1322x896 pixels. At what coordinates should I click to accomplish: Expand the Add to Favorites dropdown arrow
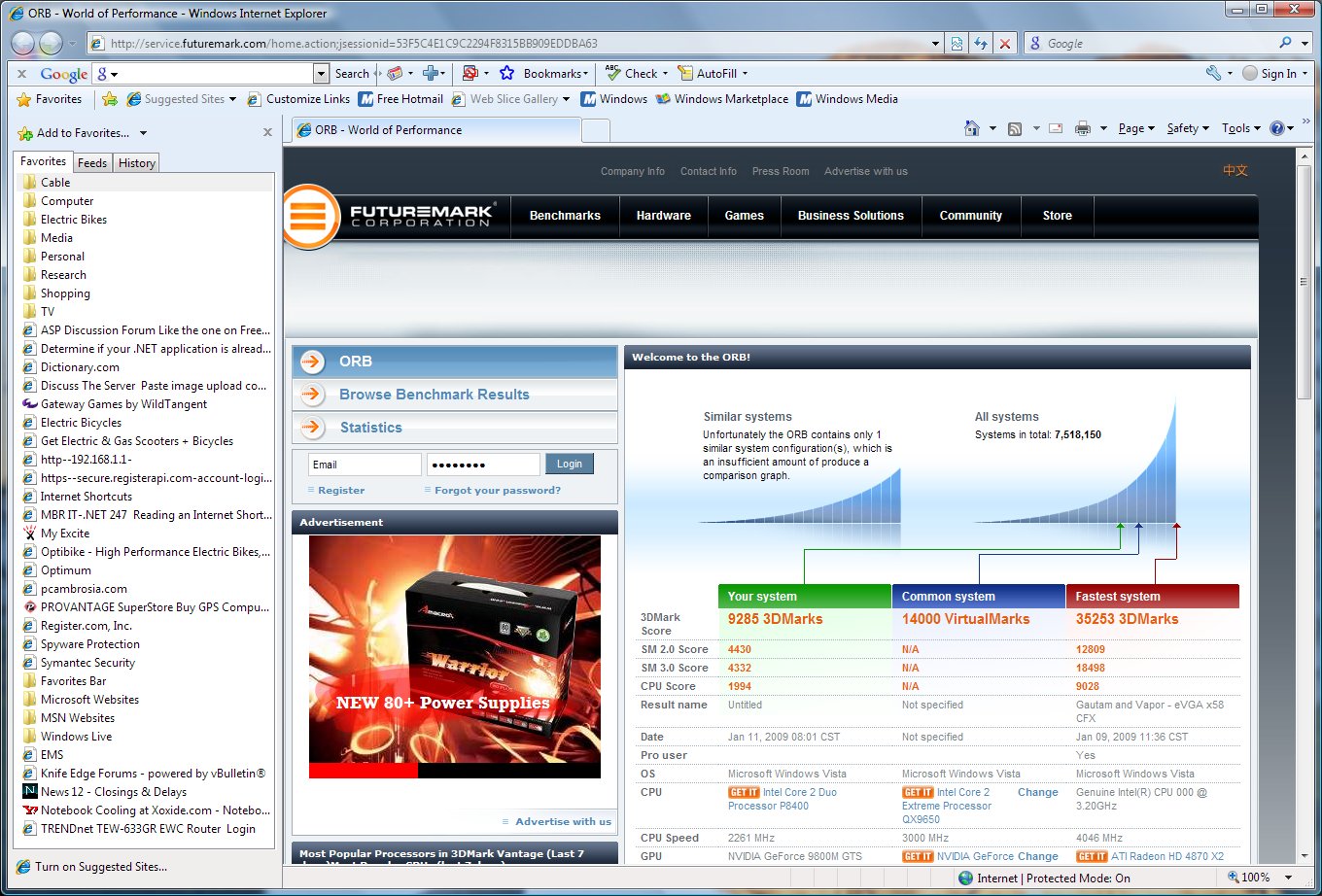(143, 133)
